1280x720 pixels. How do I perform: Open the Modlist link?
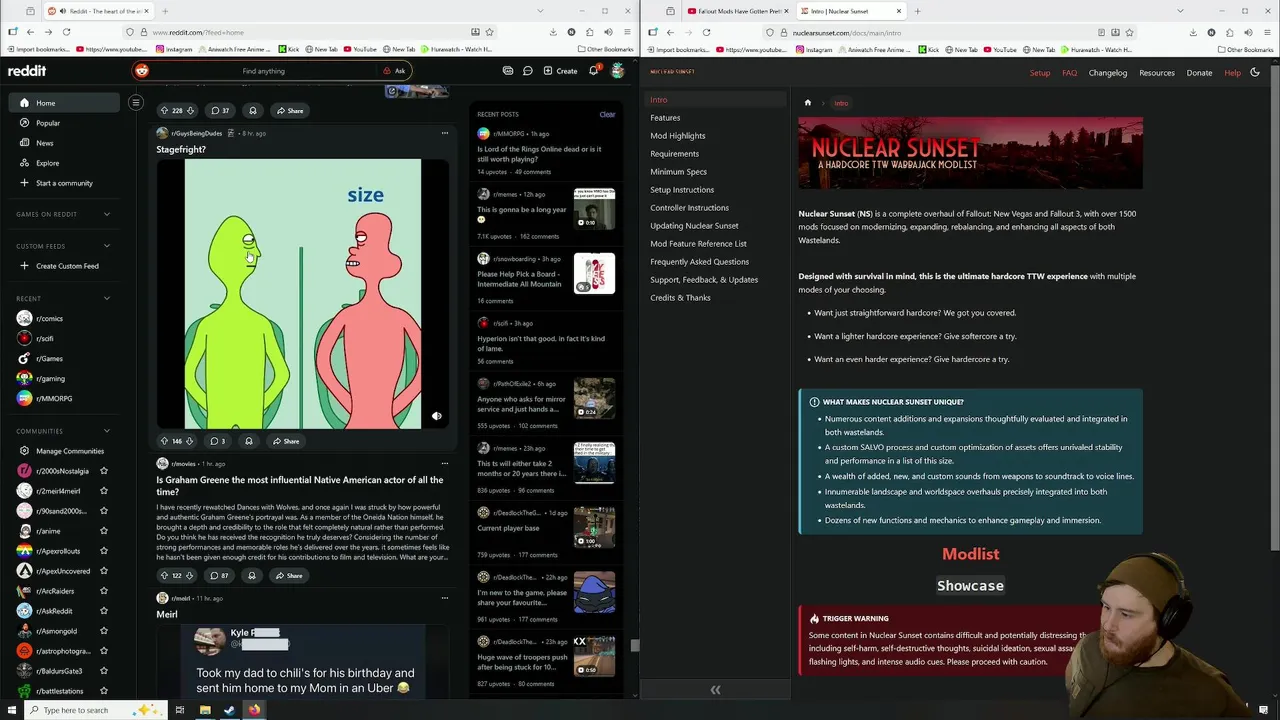pyautogui.click(x=970, y=554)
